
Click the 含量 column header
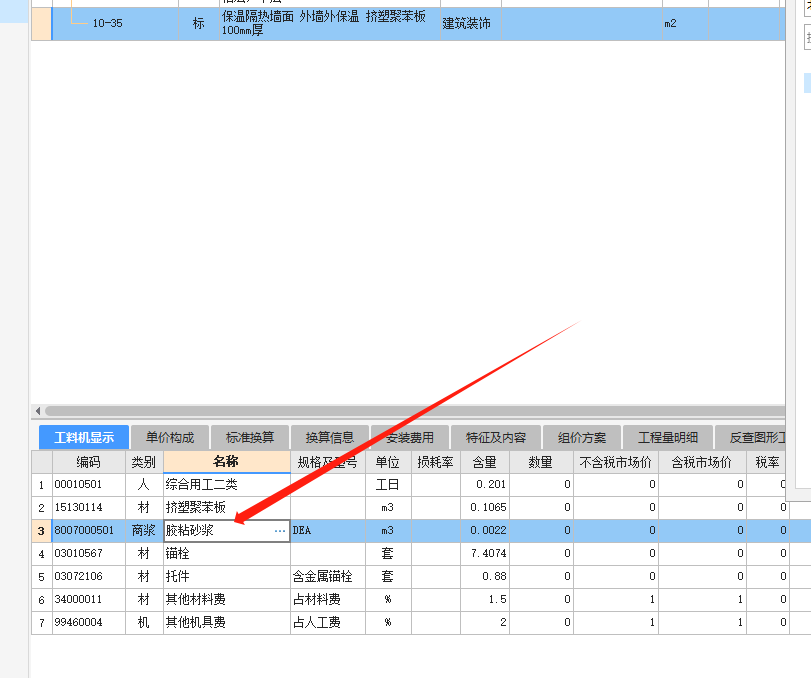485,462
